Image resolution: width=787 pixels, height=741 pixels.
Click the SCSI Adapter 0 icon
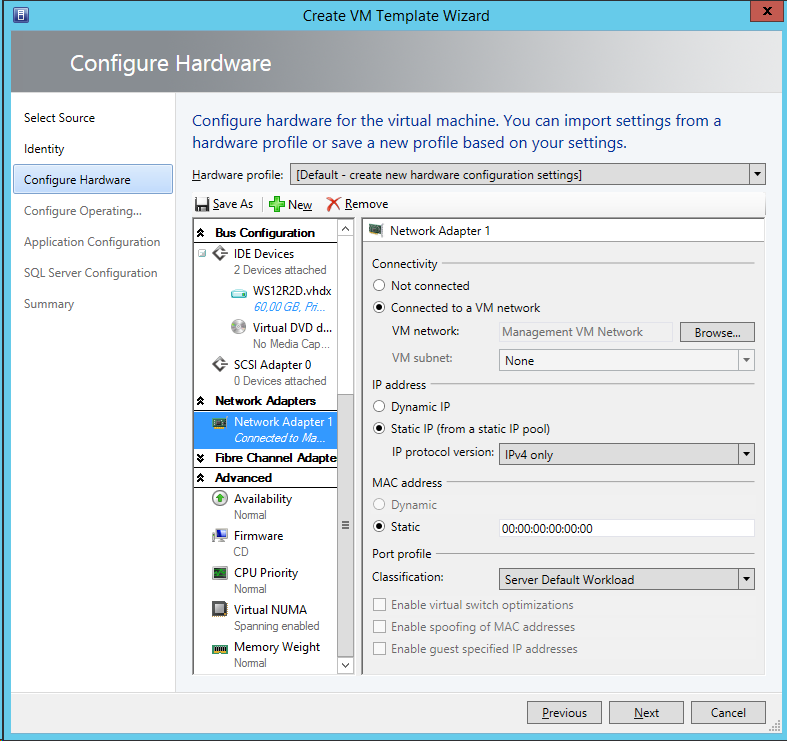(220, 364)
